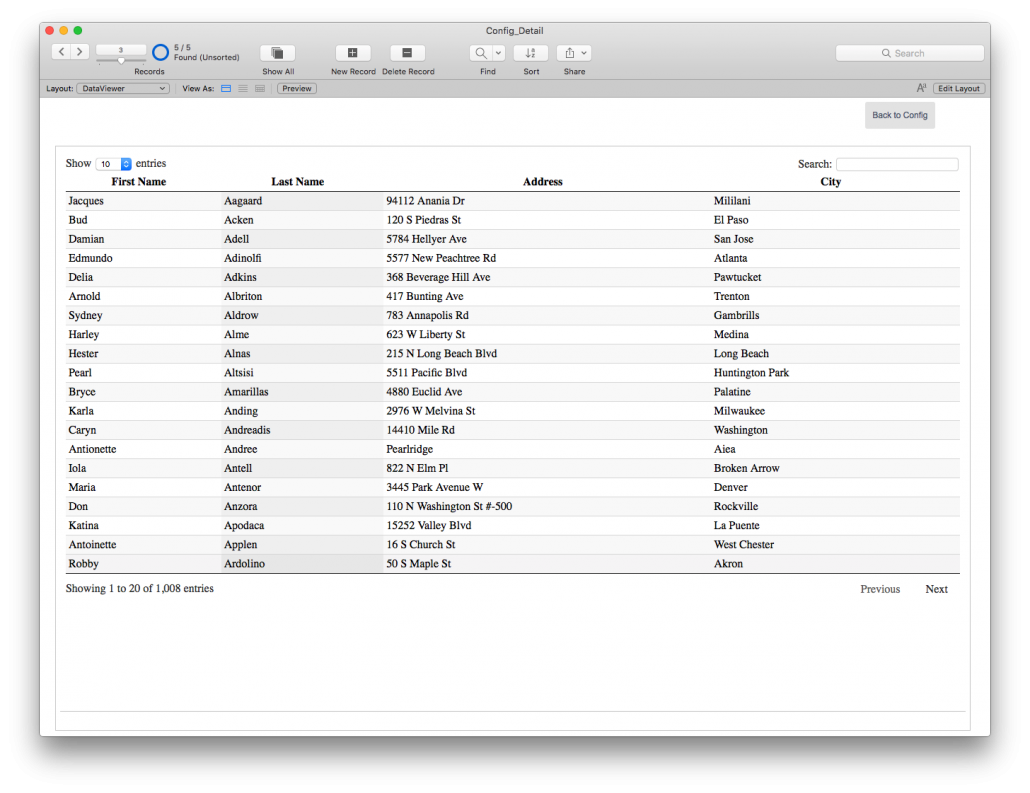Click the table Search input box

coord(897,164)
